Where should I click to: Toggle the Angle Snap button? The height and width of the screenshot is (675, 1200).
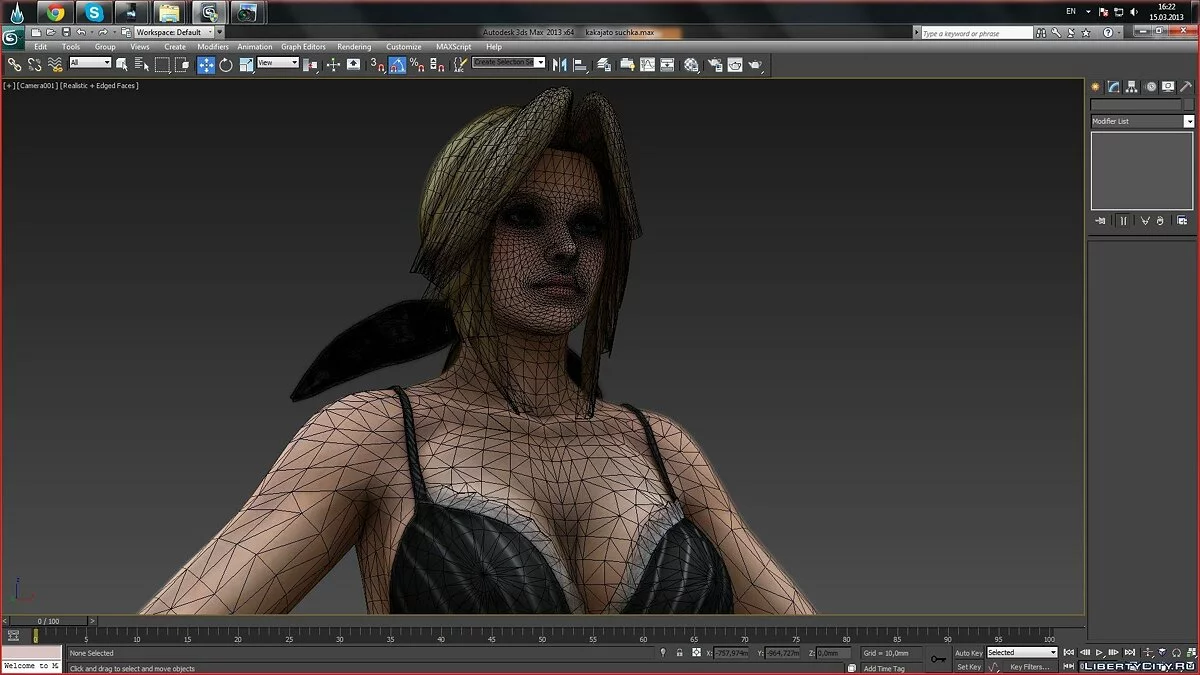(x=397, y=64)
